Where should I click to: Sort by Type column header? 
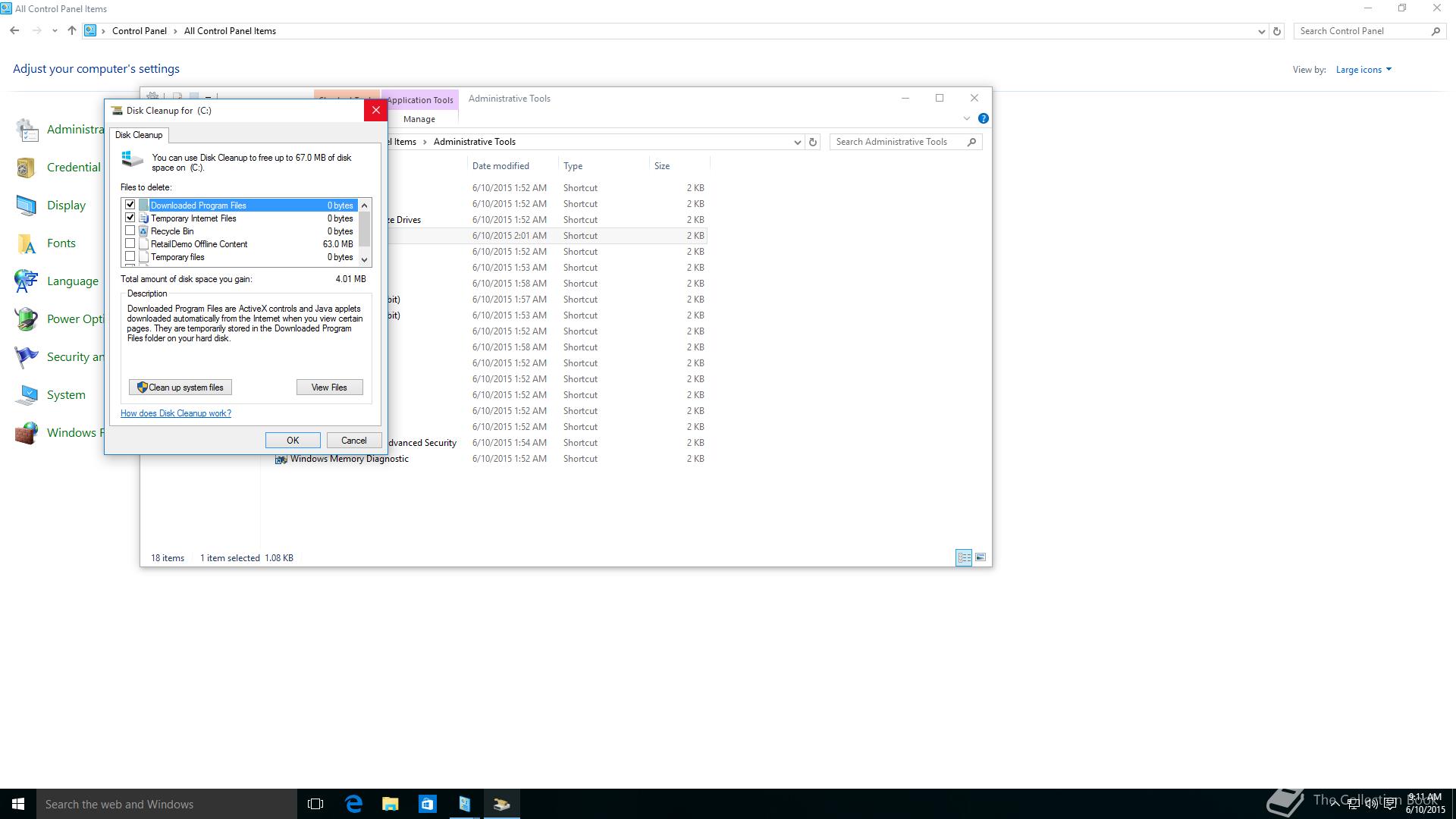tap(573, 166)
